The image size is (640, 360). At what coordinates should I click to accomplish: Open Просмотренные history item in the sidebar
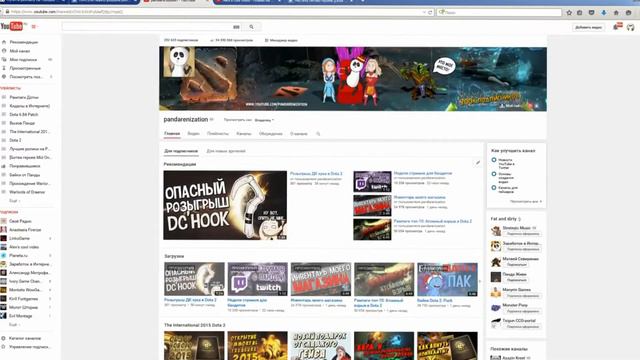click(x=25, y=68)
